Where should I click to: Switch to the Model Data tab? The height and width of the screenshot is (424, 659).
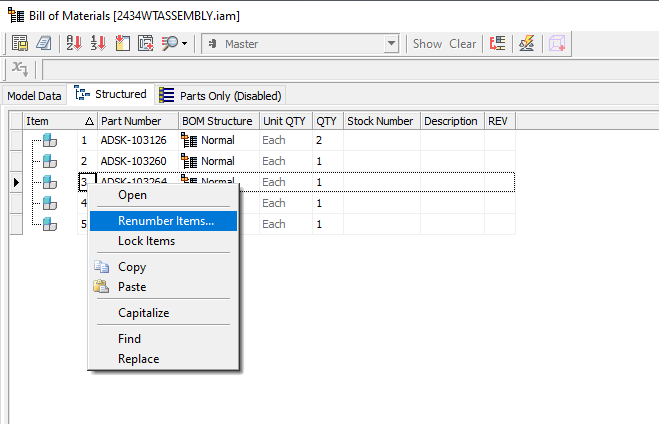point(34,96)
